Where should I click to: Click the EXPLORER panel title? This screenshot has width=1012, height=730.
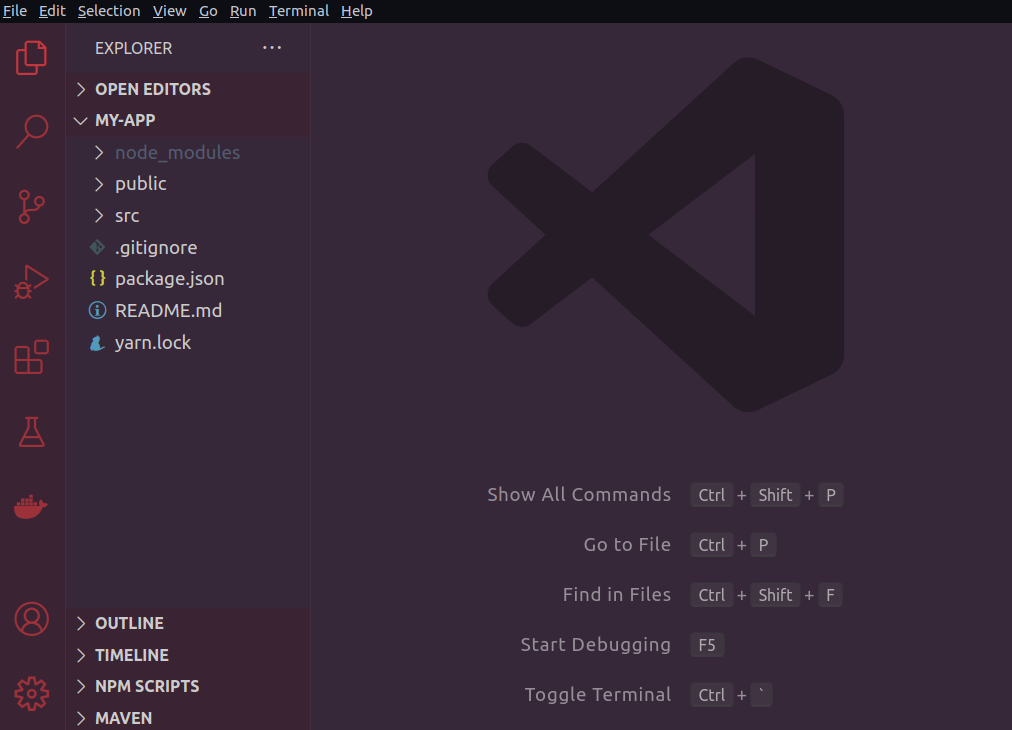134,48
